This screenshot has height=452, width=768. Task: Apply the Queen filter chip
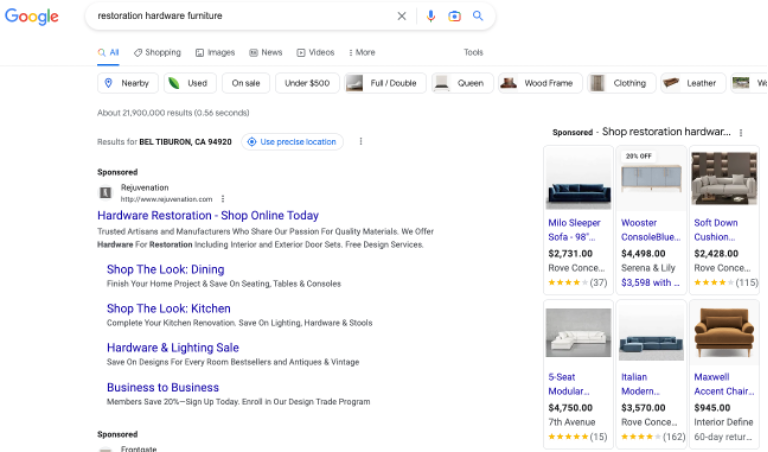(x=462, y=83)
